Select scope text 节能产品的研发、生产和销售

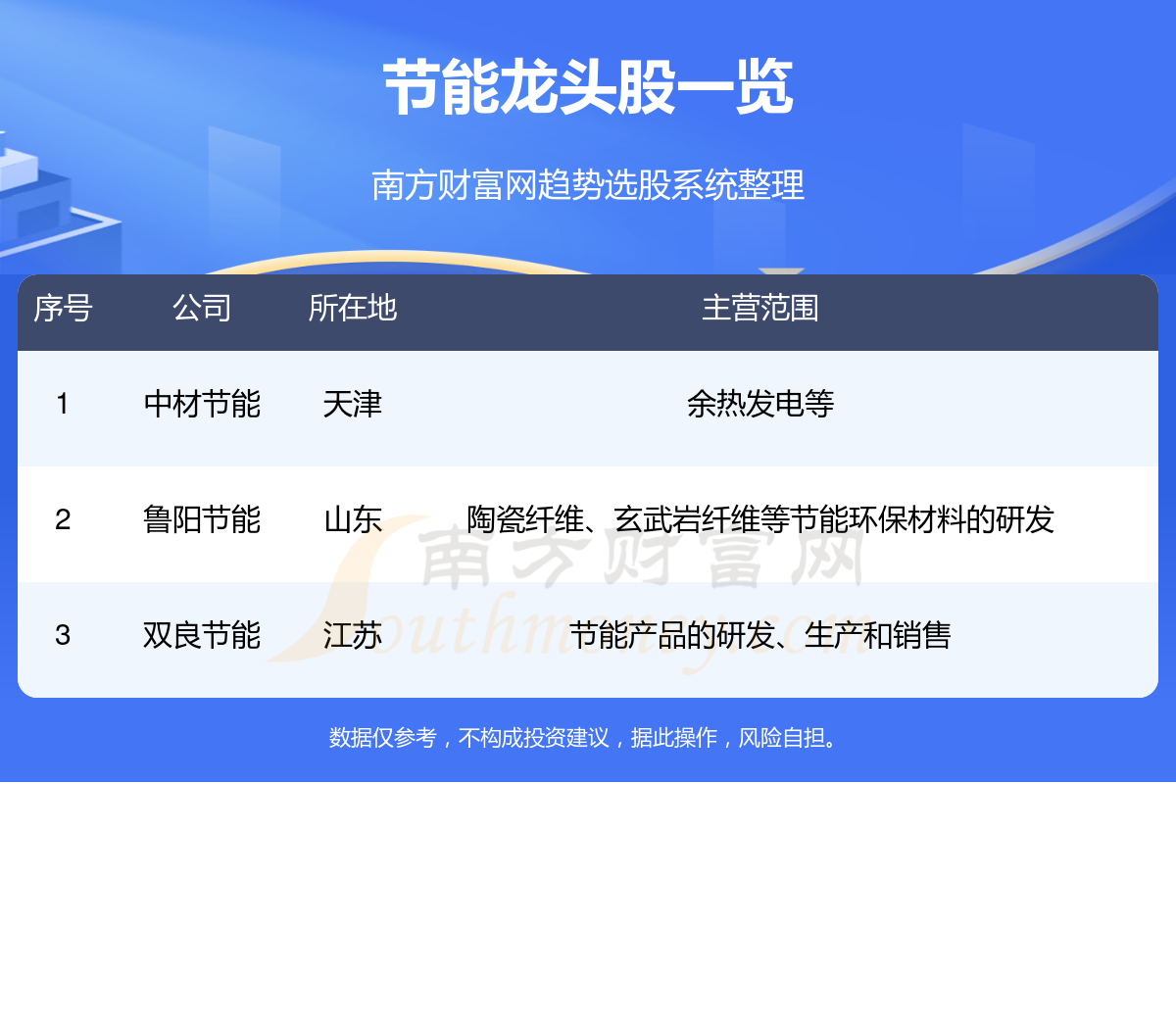(760, 635)
